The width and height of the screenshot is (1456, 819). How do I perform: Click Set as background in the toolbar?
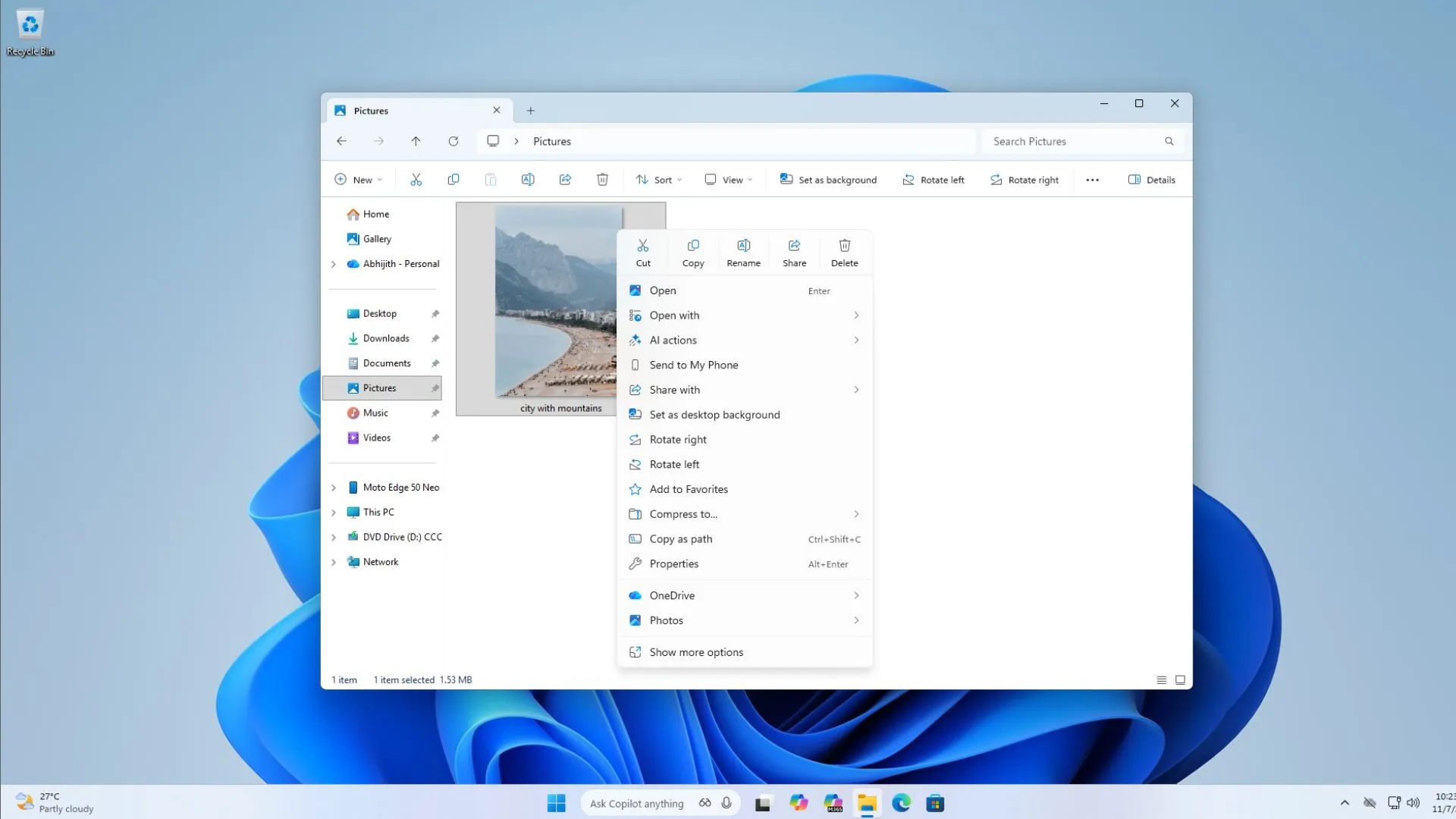(827, 180)
